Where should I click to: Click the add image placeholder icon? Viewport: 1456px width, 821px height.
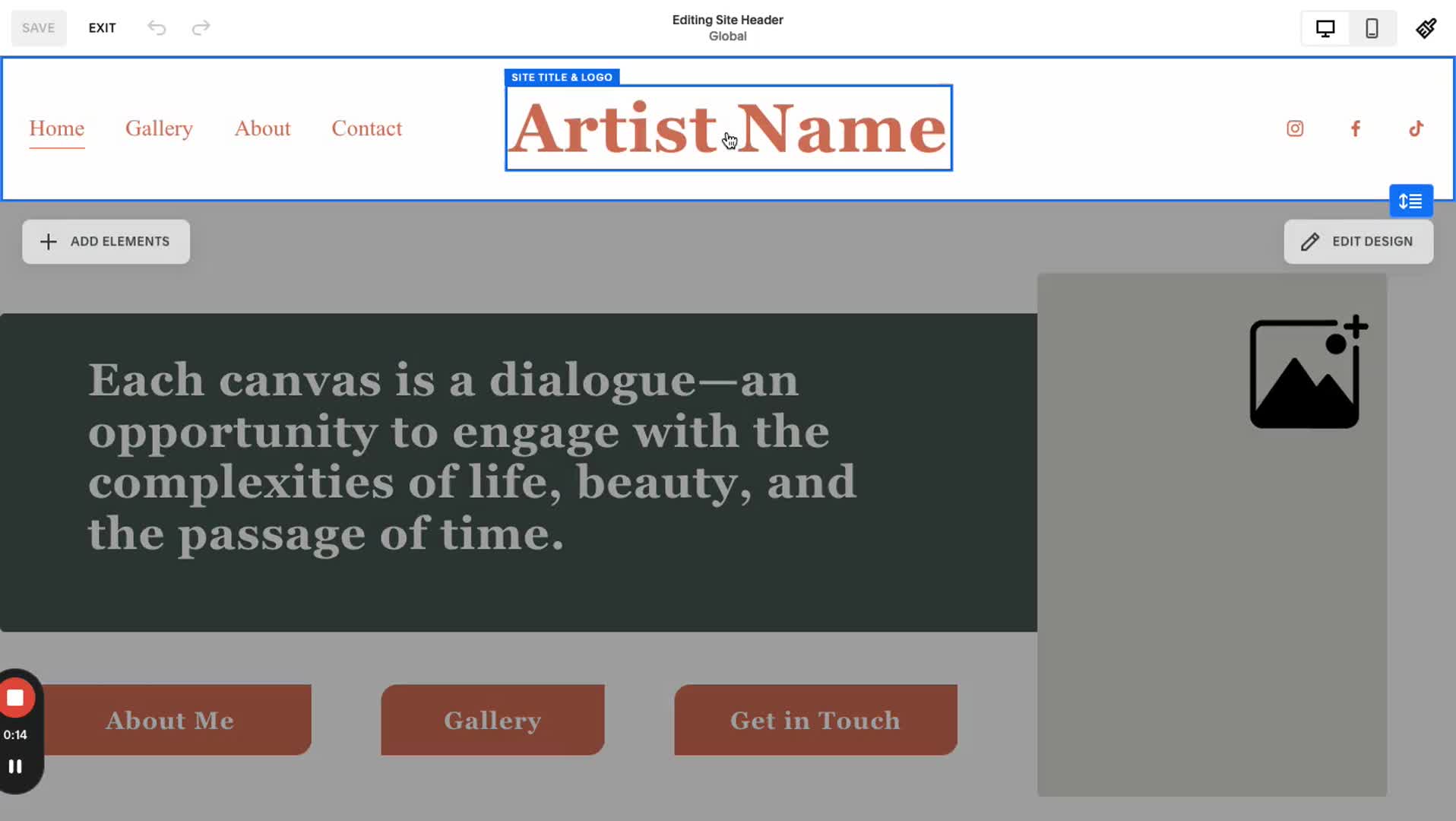click(1309, 372)
